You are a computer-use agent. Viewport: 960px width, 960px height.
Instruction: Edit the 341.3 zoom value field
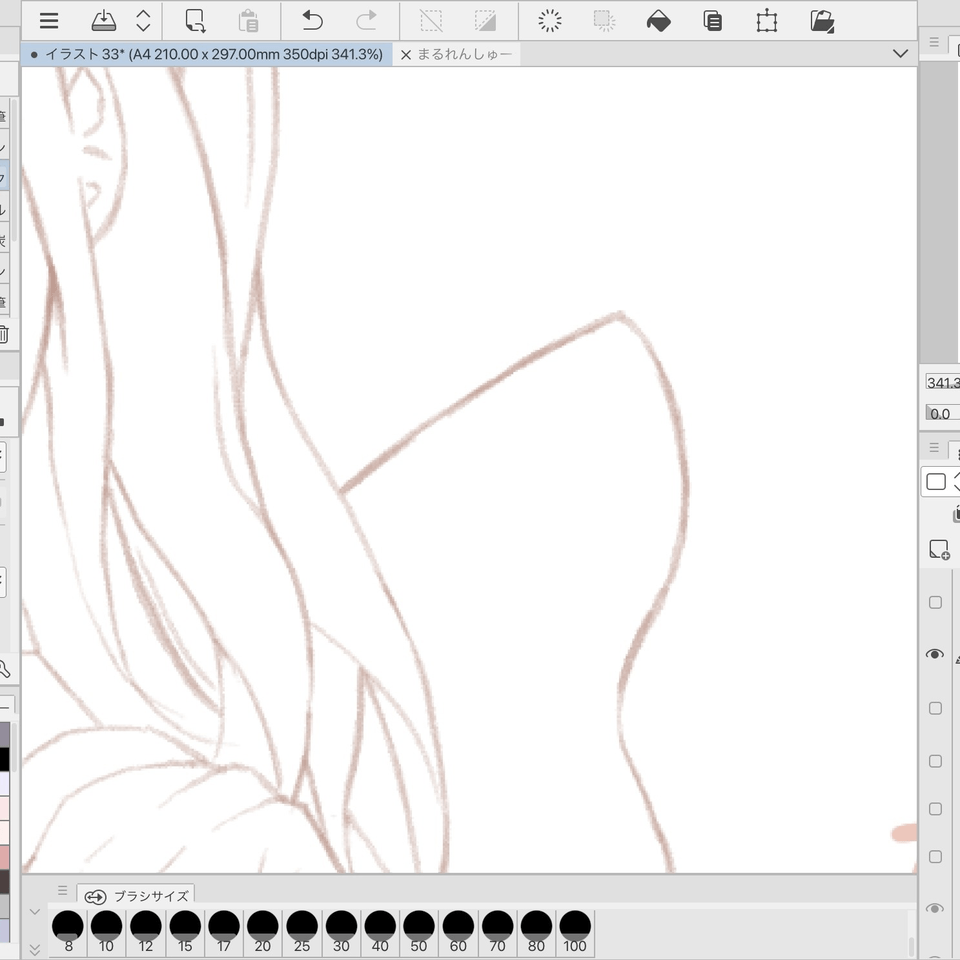click(x=942, y=383)
